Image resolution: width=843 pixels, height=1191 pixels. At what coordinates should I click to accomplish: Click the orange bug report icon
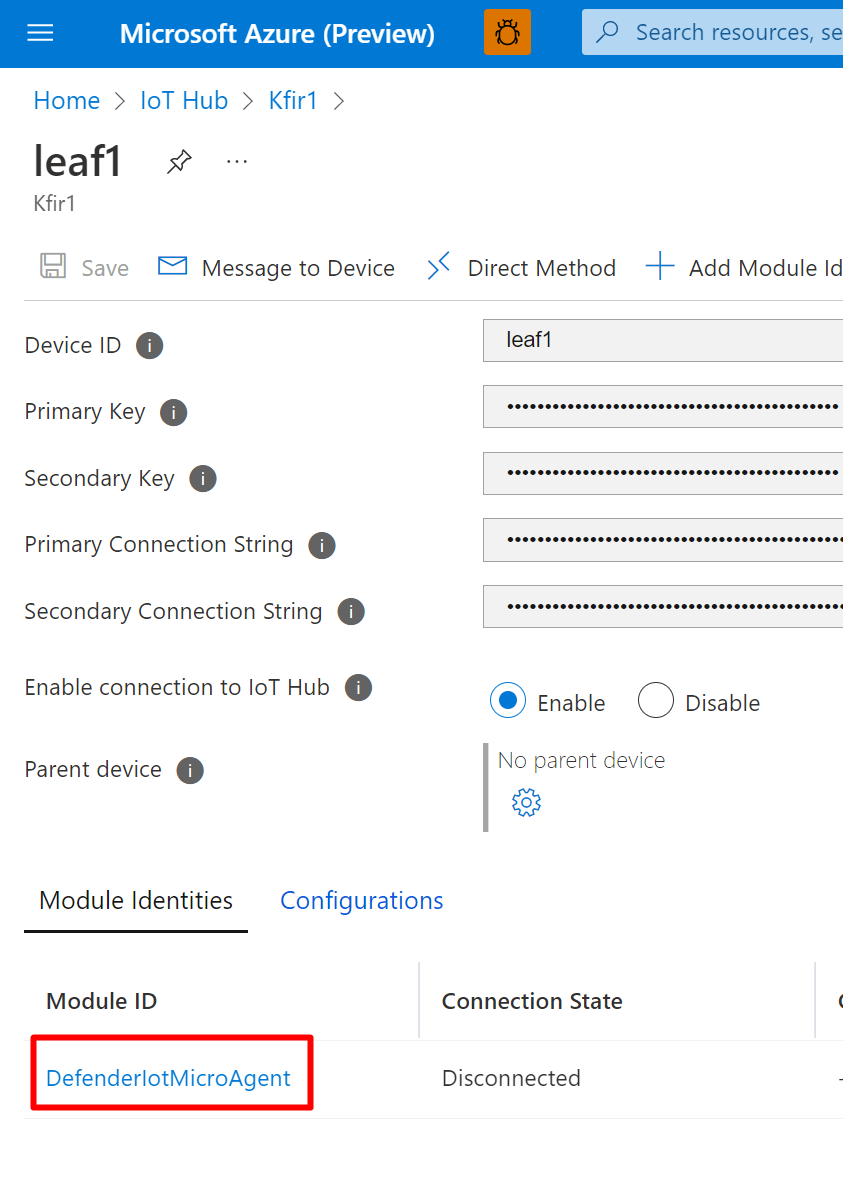pyautogui.click(x=507, y=33)
